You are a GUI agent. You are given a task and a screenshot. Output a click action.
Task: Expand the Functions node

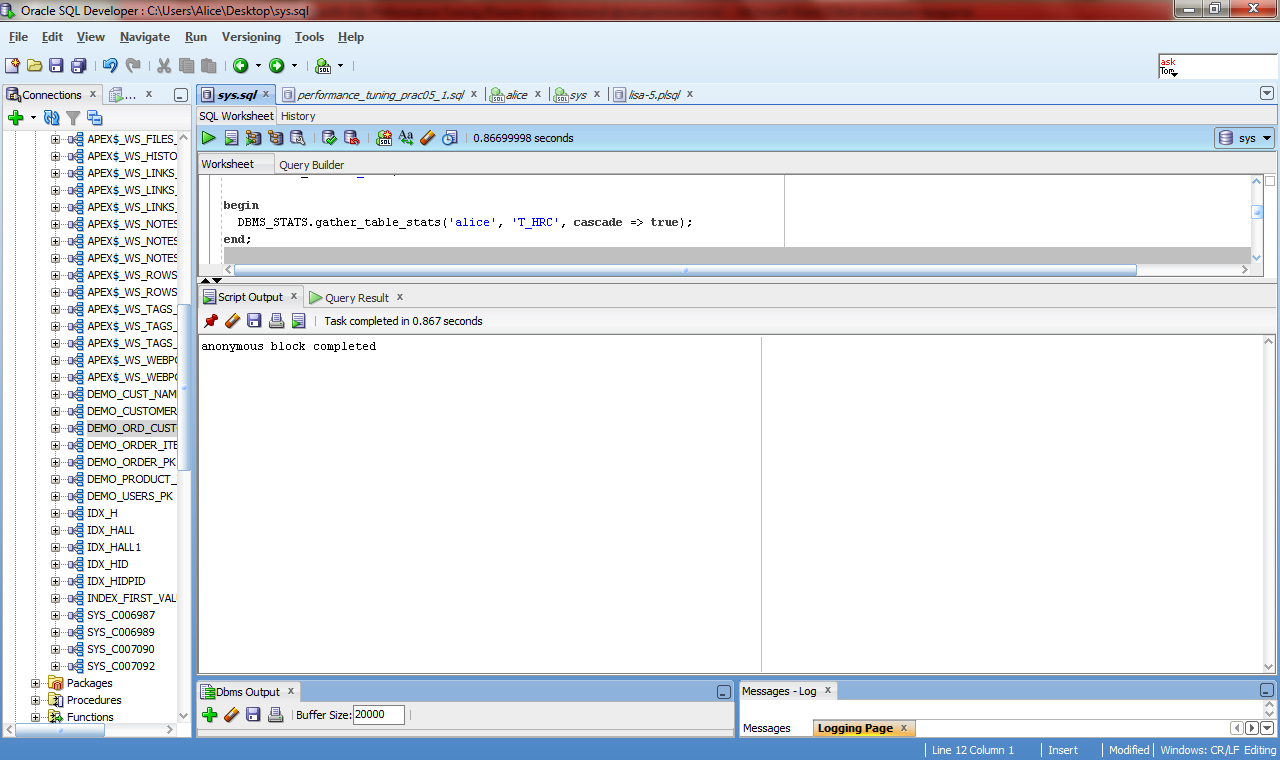(36, 717)
